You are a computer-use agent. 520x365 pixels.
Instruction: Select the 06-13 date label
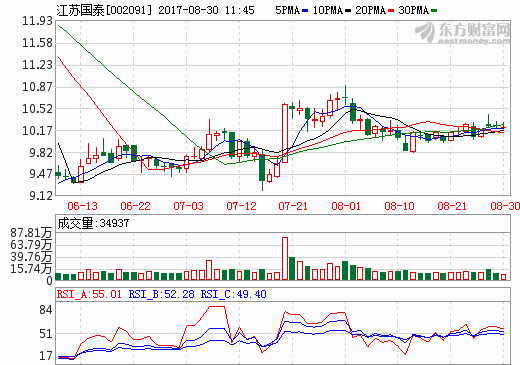coord(82,206)
